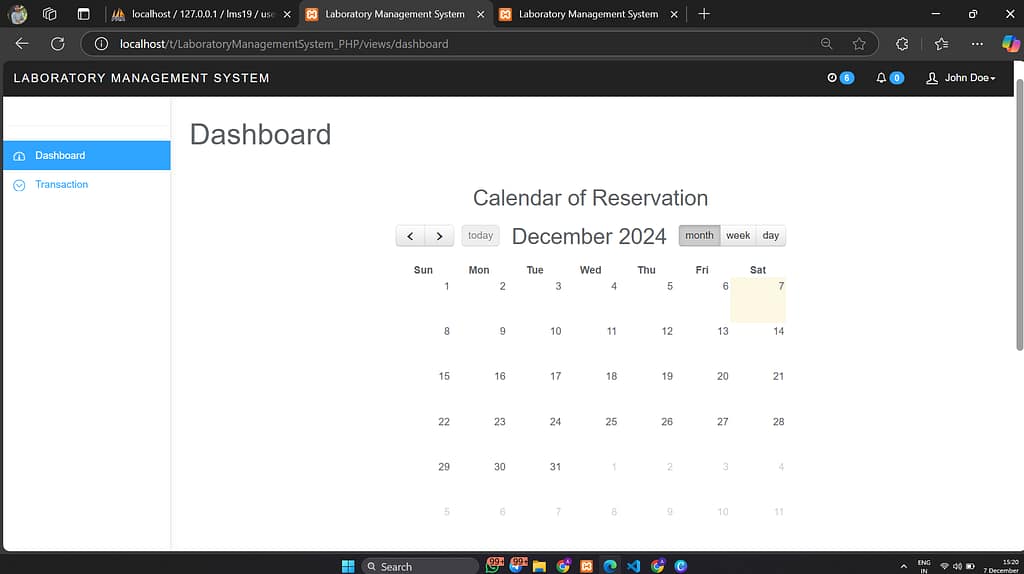Switch the calendar to week view
Image resolution: width=1024 pixels, height=574 pixels.
click(738, 236)
